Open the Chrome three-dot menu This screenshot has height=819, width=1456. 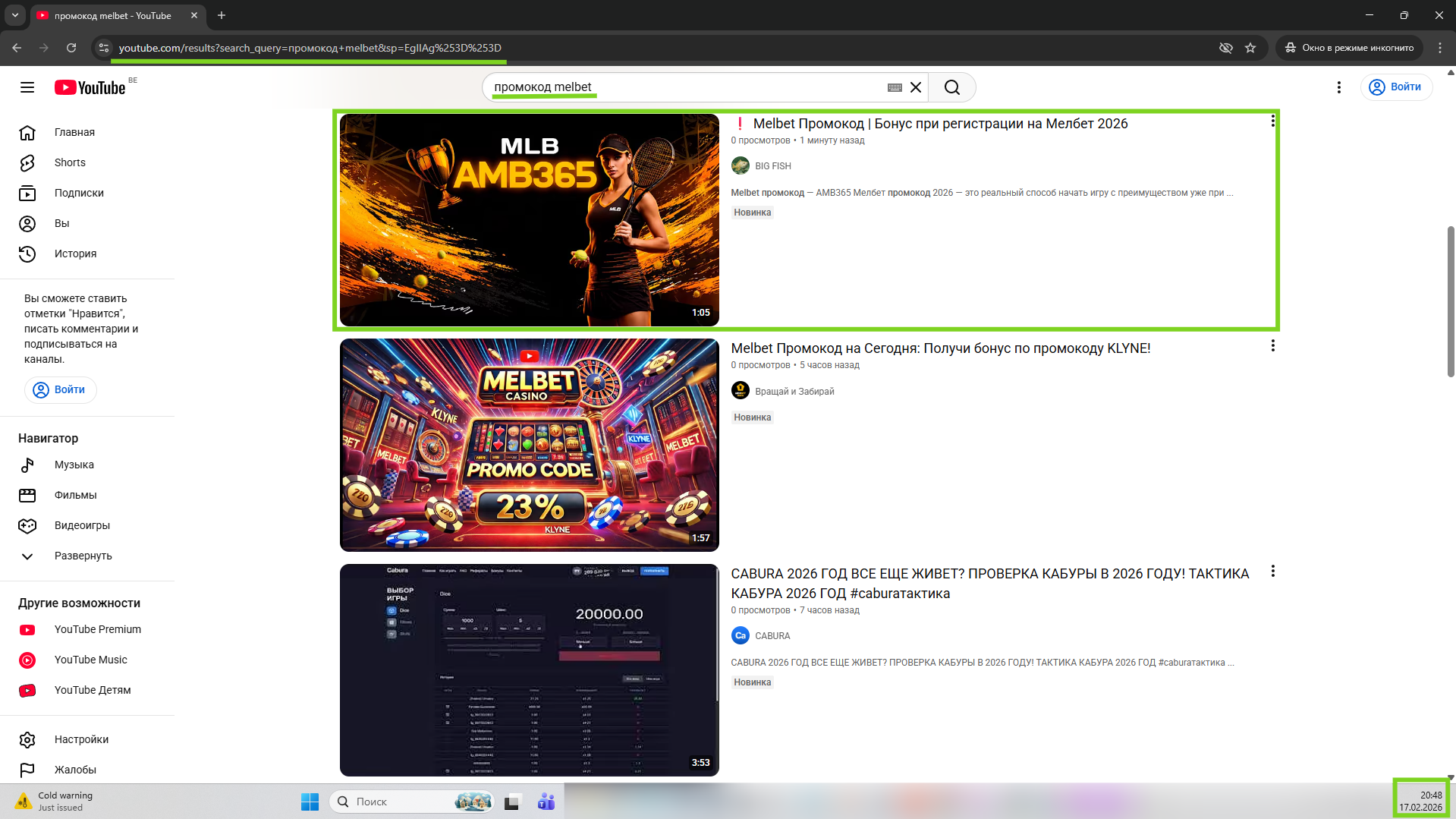point(1440,48)
